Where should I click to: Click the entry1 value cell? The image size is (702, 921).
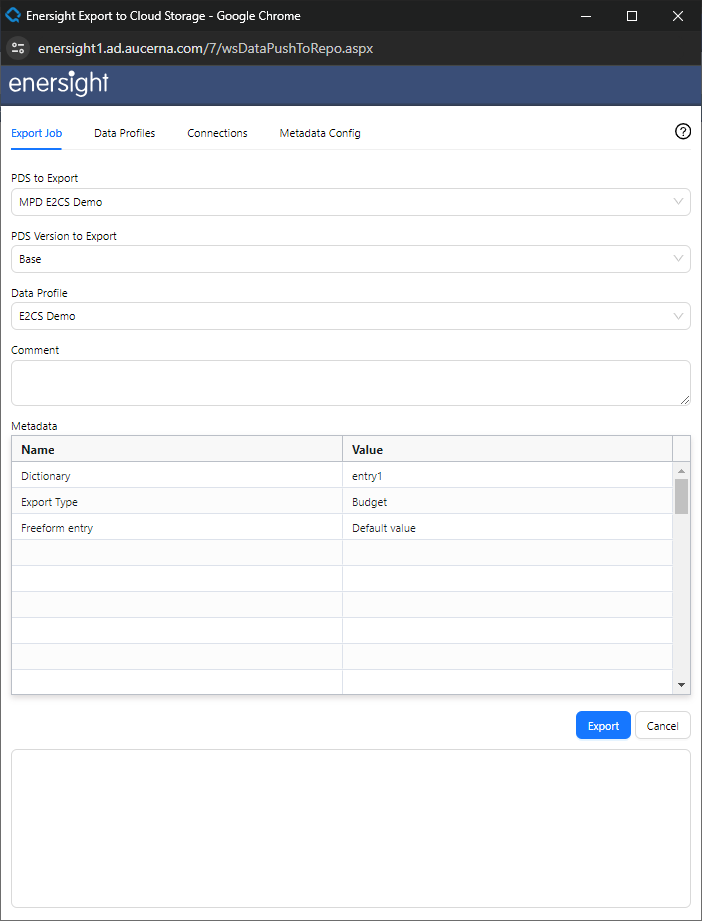(x=508, y=476)
